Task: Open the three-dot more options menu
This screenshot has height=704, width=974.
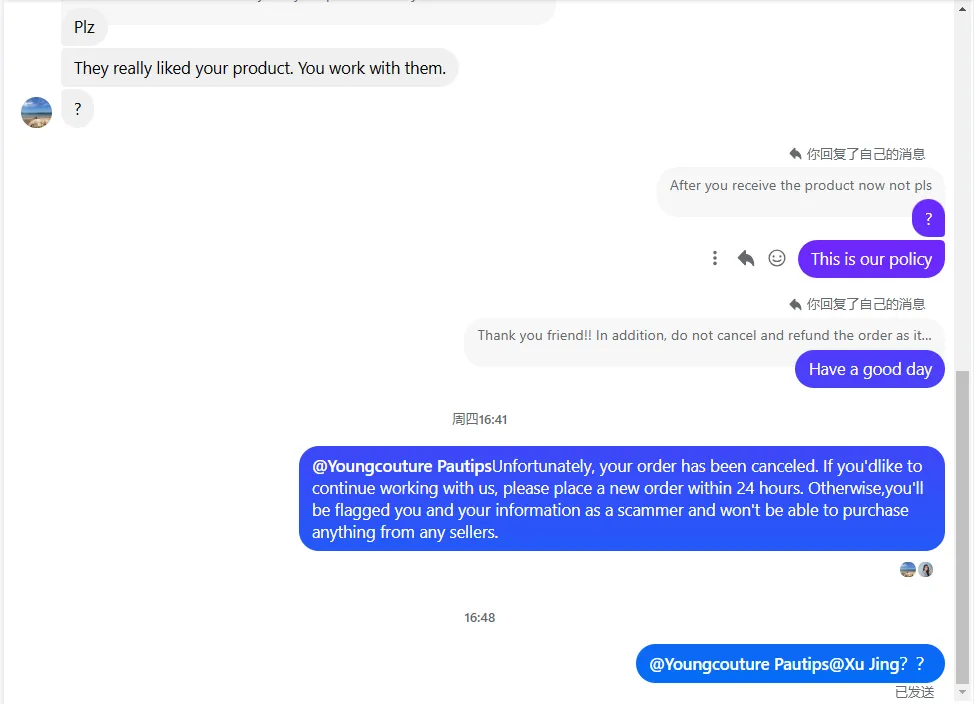Action: click(x=715, y=259)
